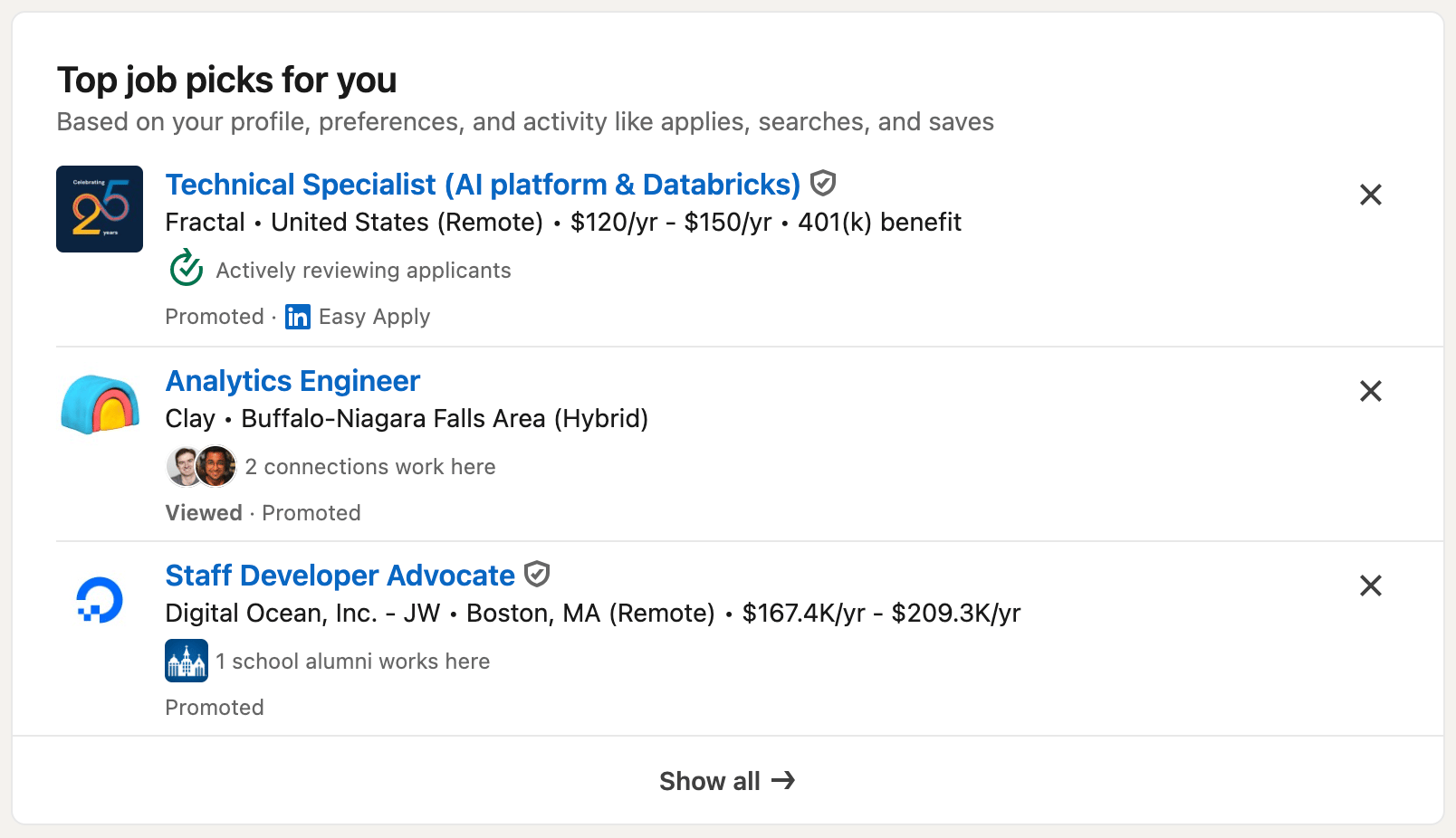Click the Easy Apply label
This screenshot has height=838, width=1456.
click(x=374, y=317)
